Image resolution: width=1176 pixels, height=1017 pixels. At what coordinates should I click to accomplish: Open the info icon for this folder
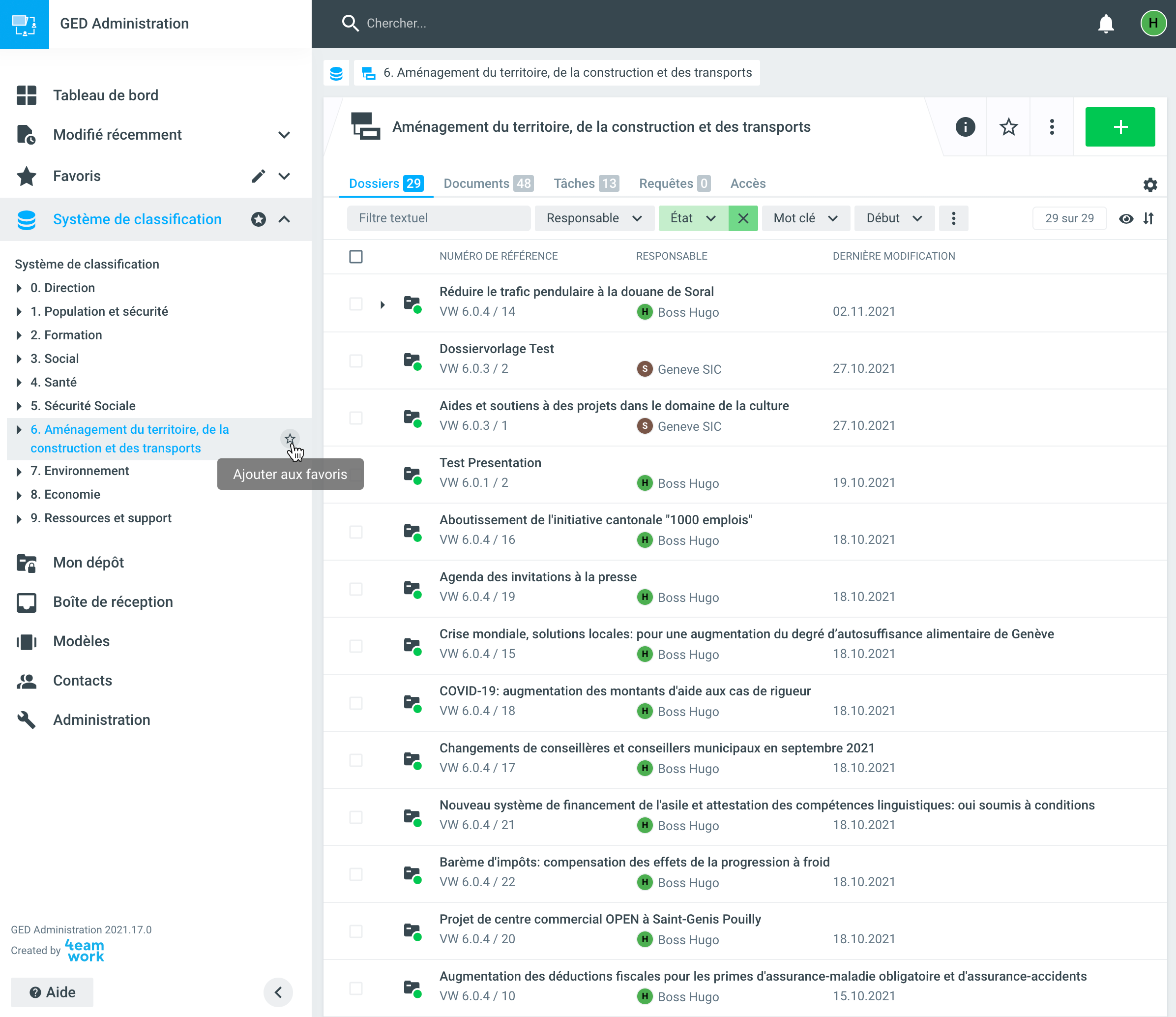pos(965,126)
